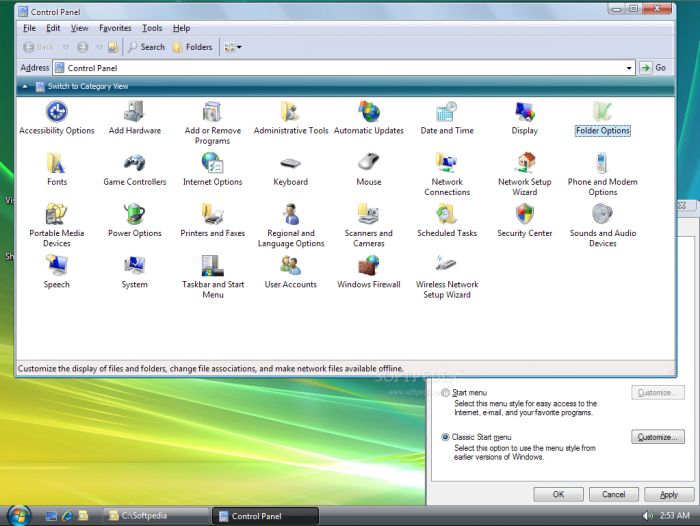
Task: Click OK in the Start Menu dialog
Action: pyautogui.click(x=558, y=494)
